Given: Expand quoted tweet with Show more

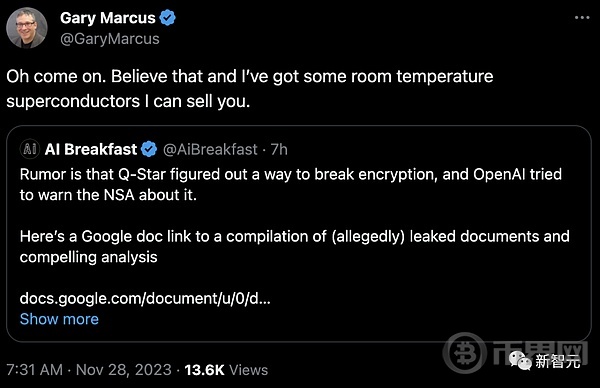Looking at the screenshot, I should click(x=59, y=319).
